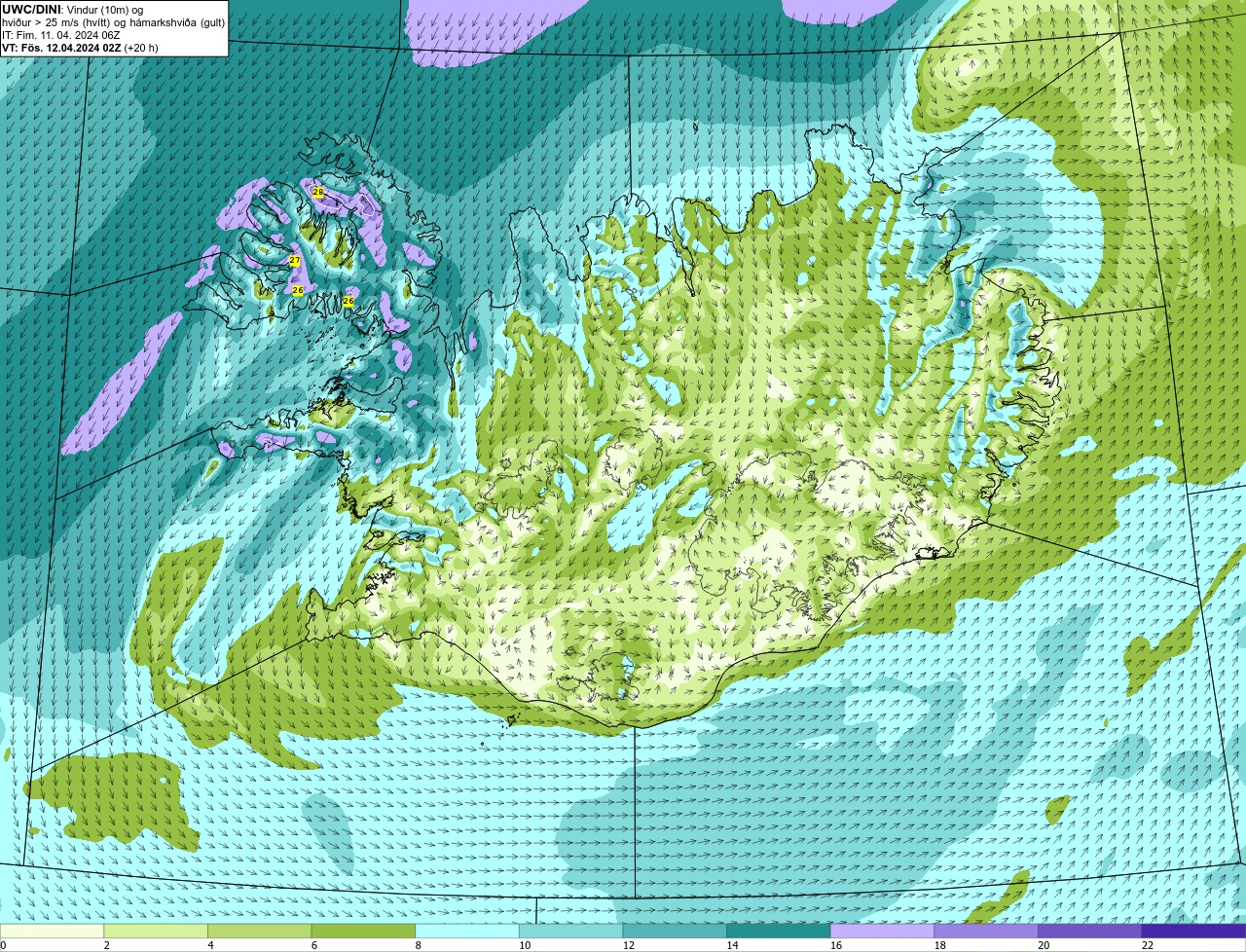Click the legend scale number 6

pyautogui.click(x=313, y=945)
